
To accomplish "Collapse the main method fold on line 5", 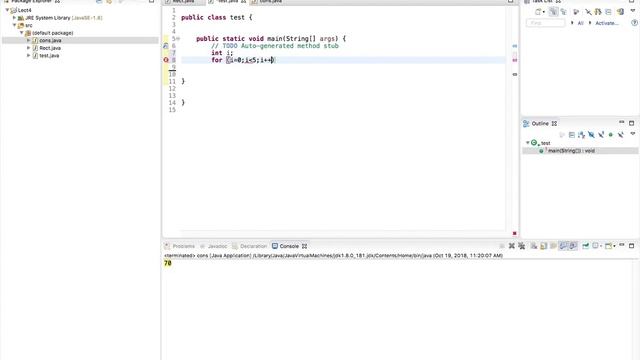I will pos(178,39).
